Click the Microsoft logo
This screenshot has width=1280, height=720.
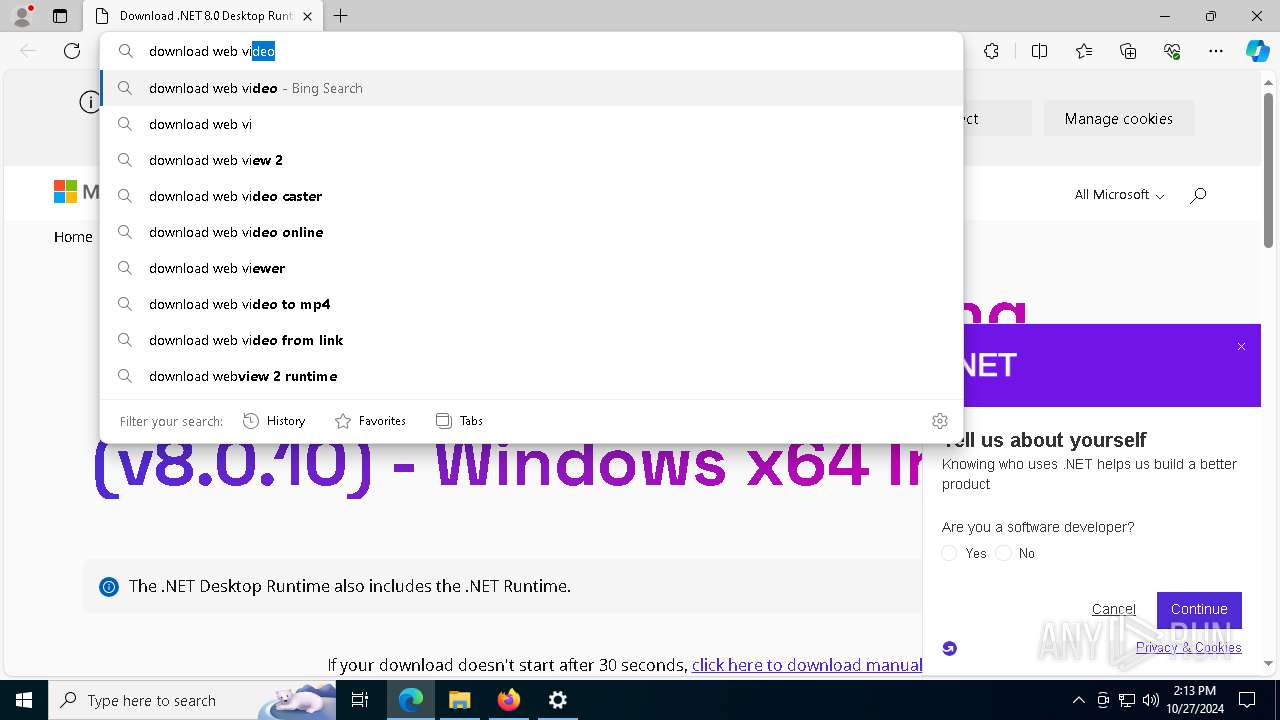(76, 191)
